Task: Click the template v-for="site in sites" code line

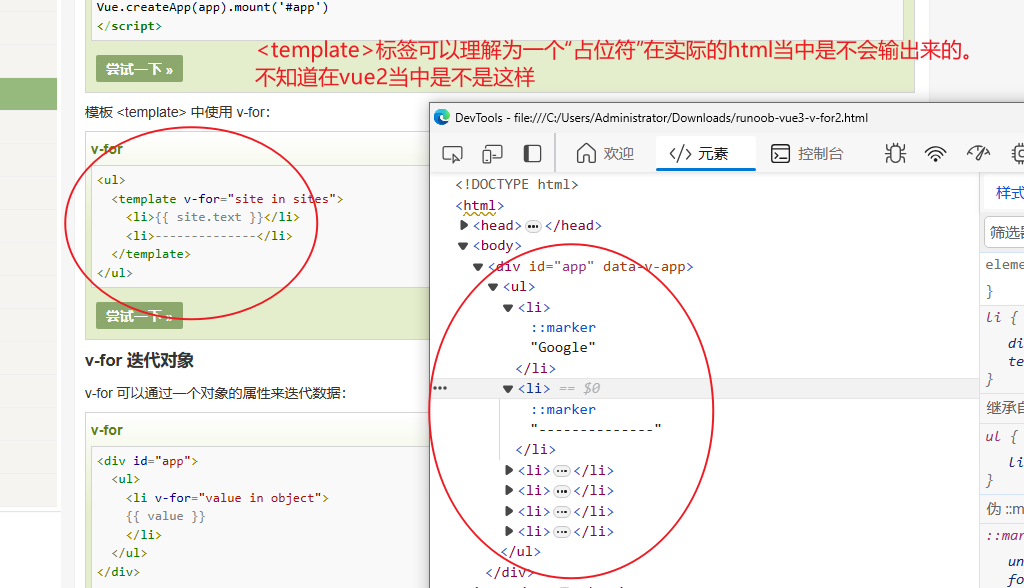Action: click(227, 199)
